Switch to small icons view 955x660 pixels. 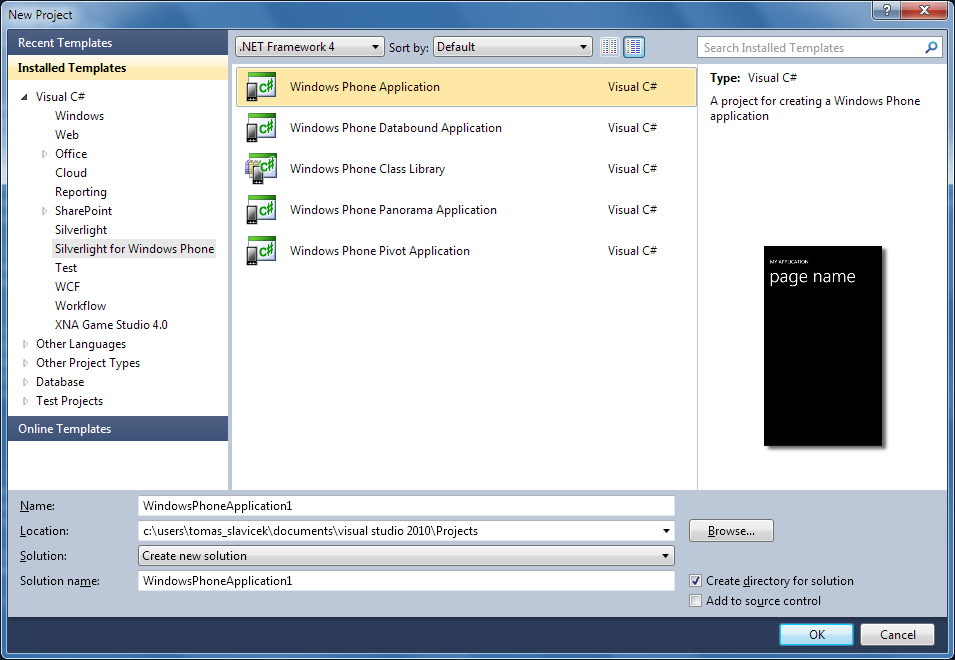610,47
